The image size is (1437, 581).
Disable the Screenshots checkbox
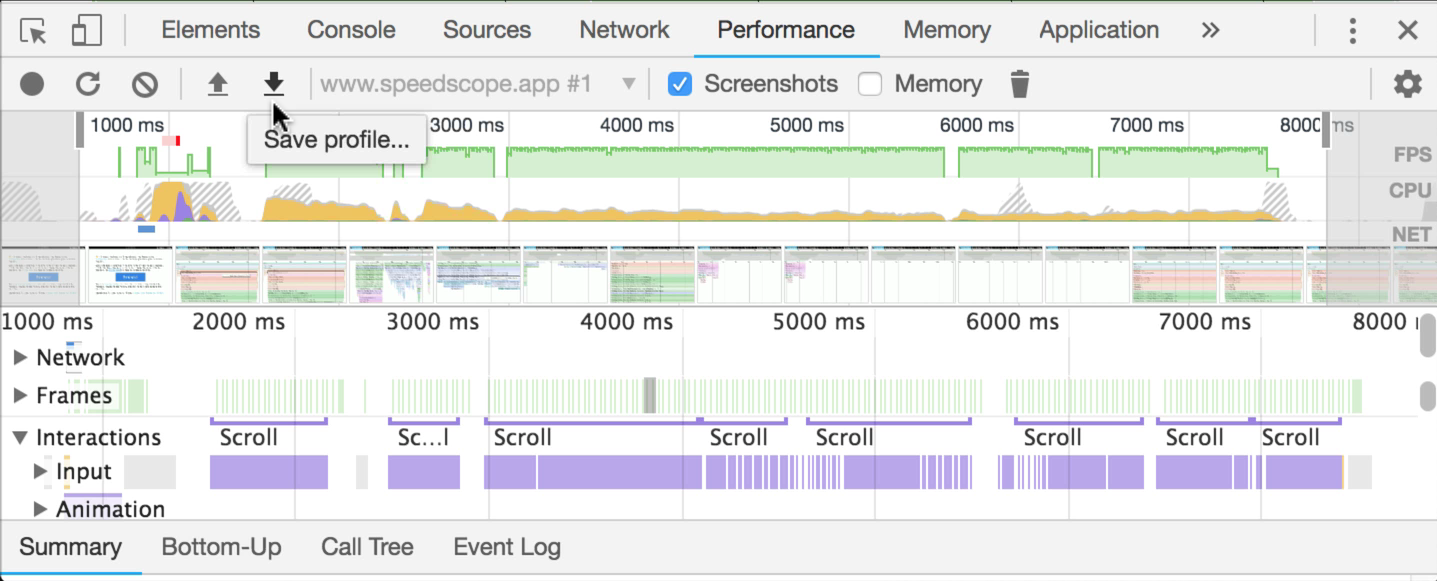tap(680, 84)
